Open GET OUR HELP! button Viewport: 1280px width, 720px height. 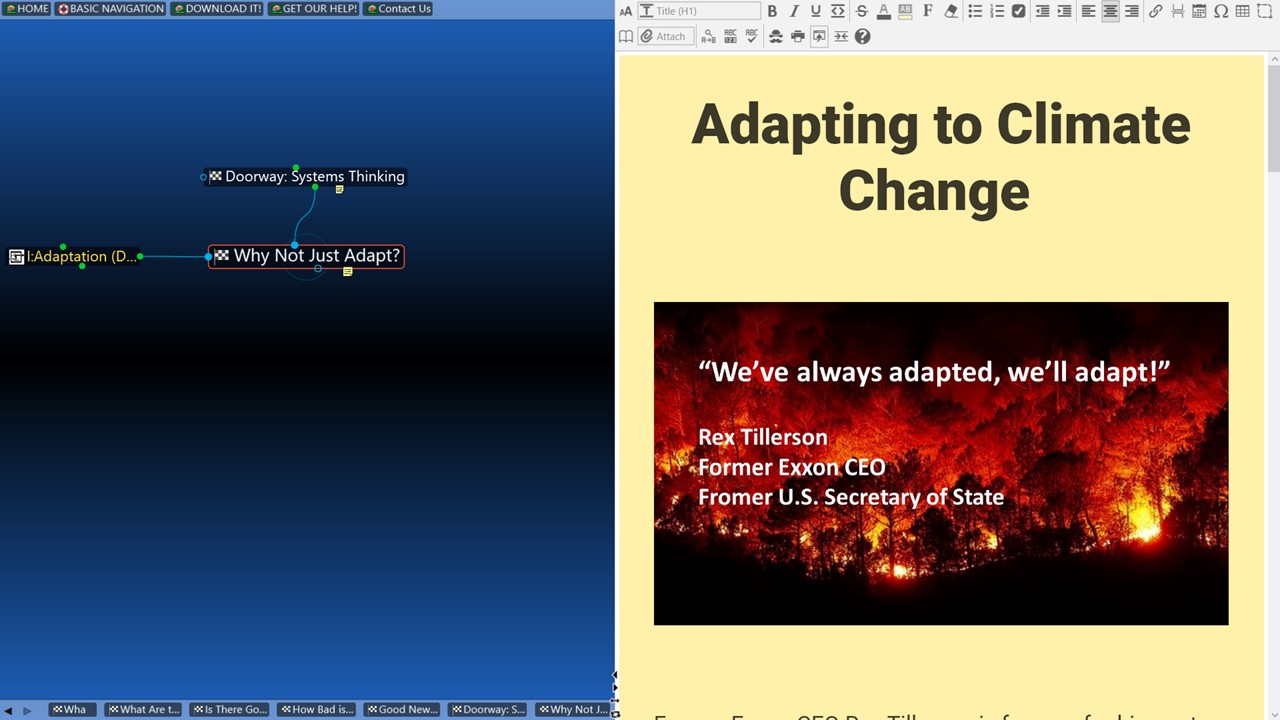[313, 9]
